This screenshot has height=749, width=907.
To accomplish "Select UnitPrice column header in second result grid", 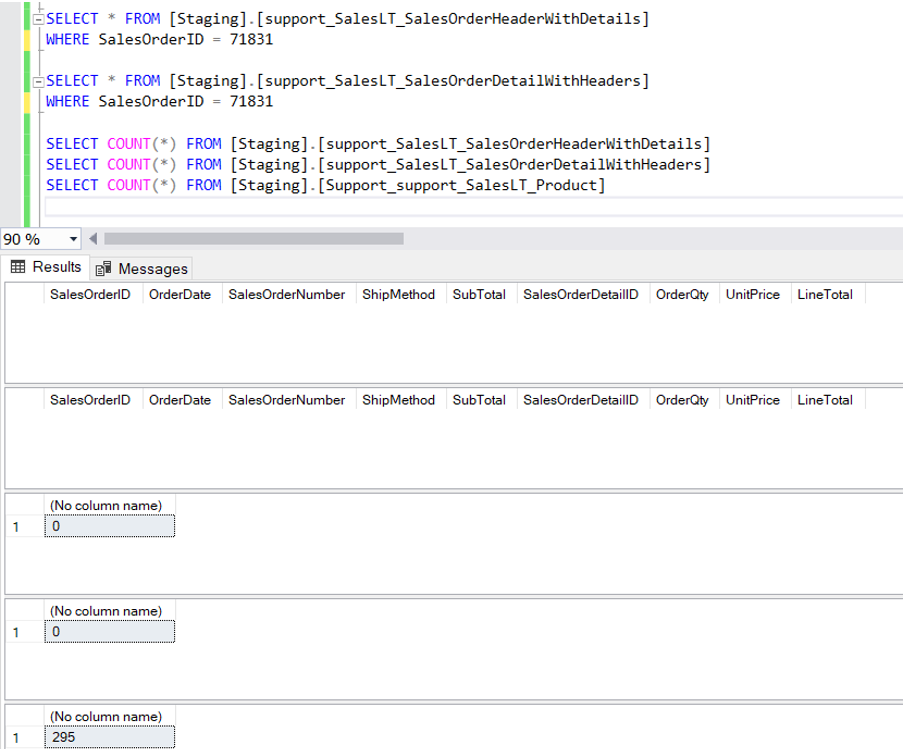I will [752, 400].
